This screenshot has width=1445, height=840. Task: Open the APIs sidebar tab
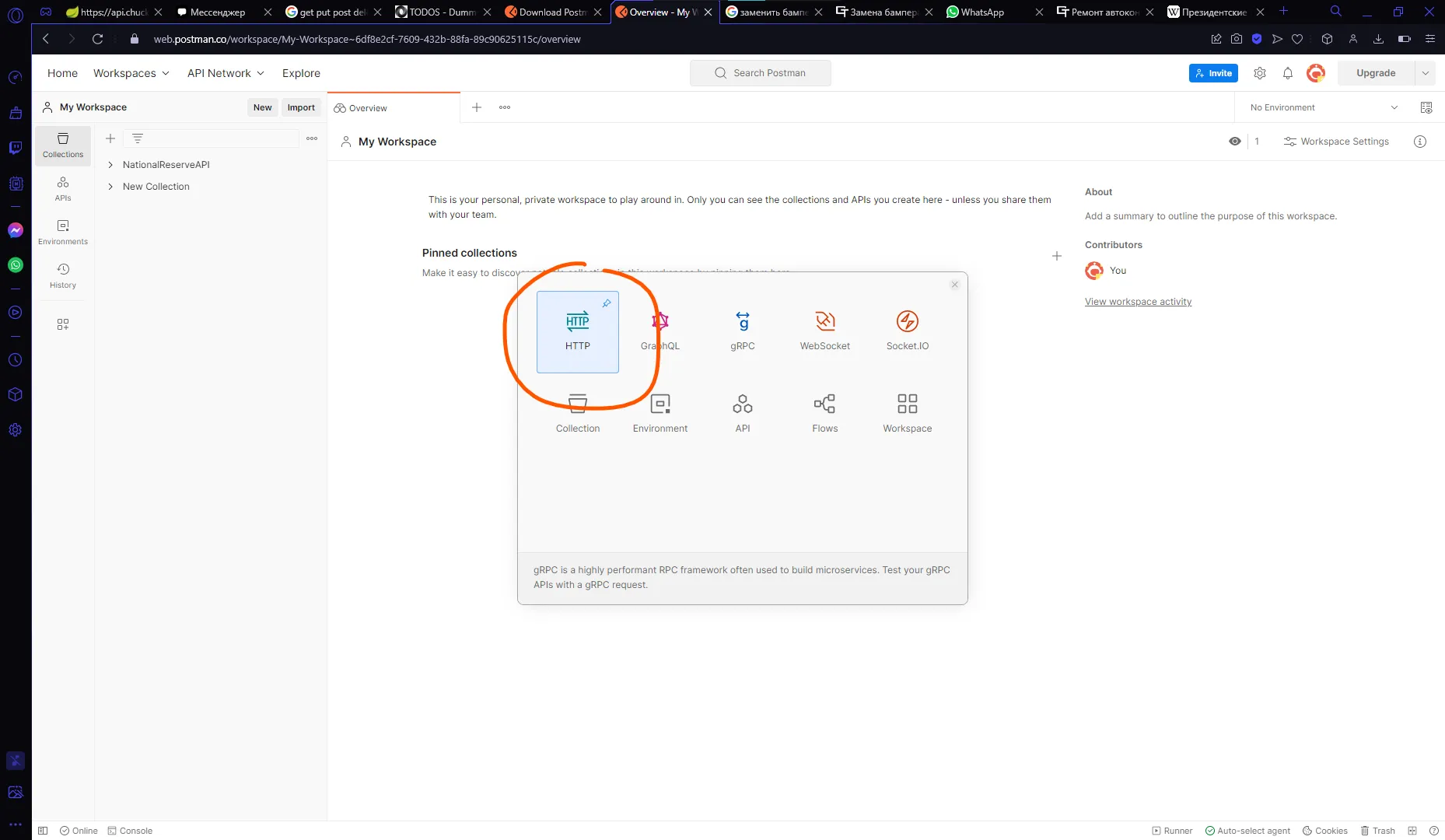(x=63, y=188)
